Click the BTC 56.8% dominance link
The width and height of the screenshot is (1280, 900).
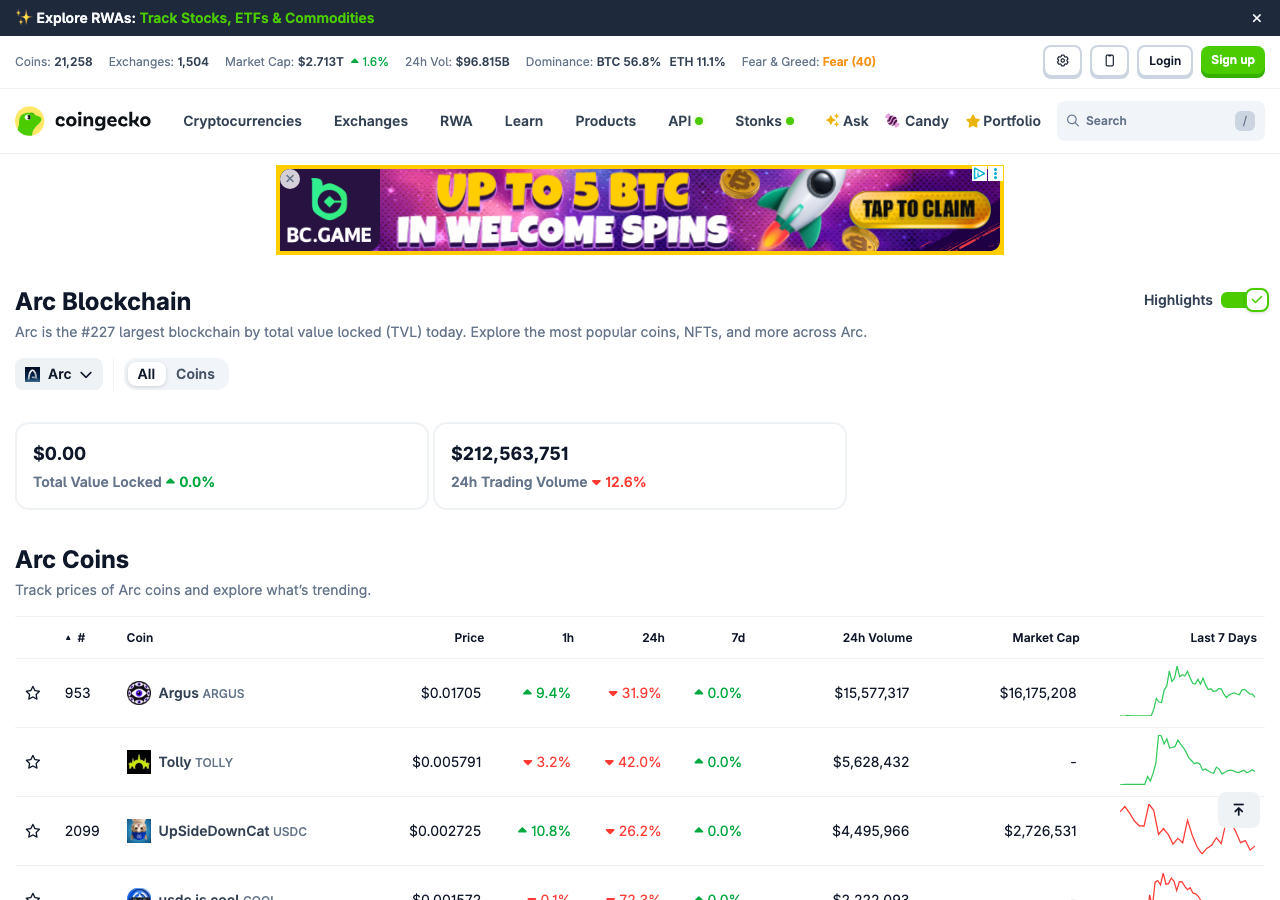tap(629, 62)
